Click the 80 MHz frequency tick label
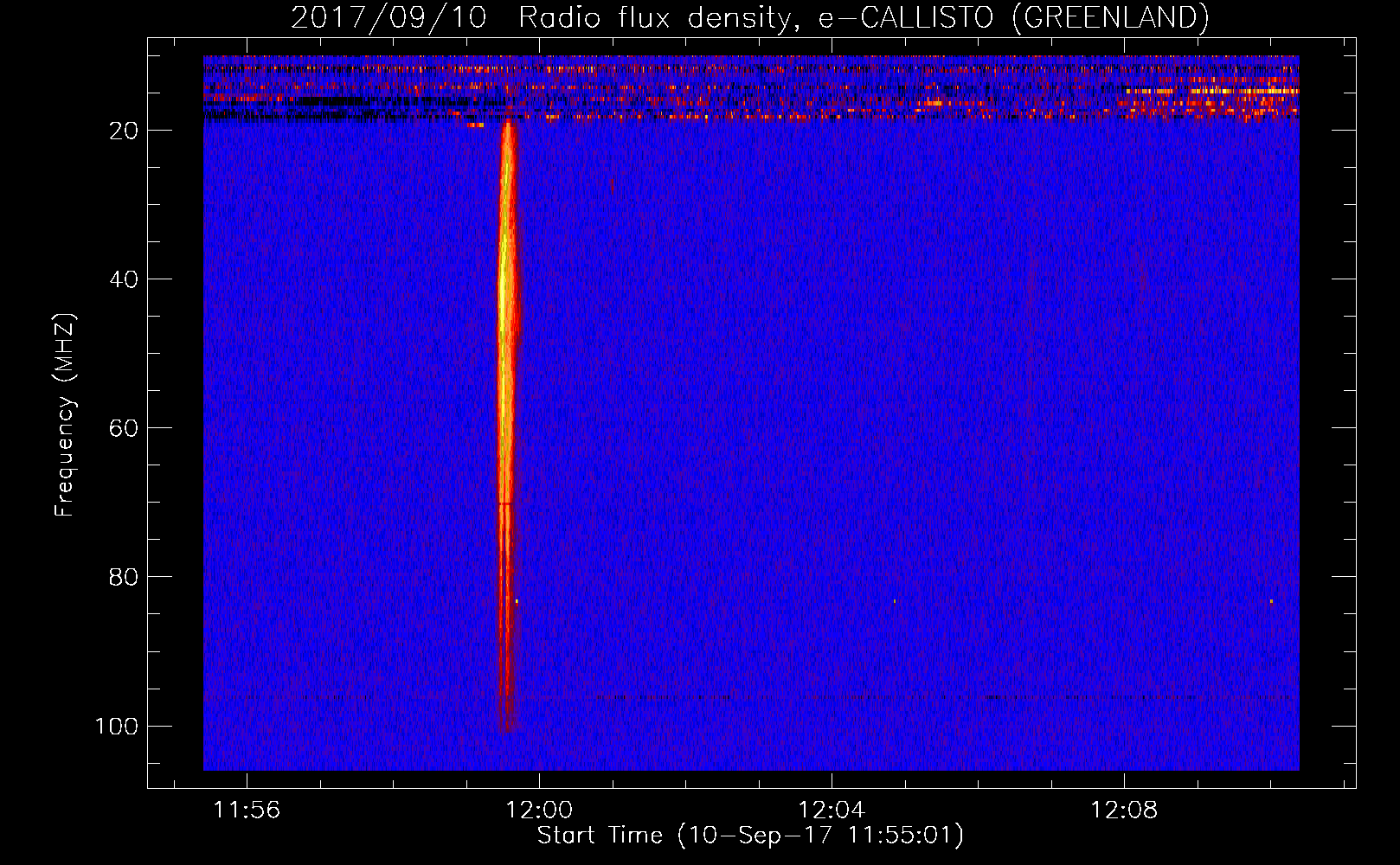Image resolution: width=1400 pixels, height=865 pixels. [124, 577]
